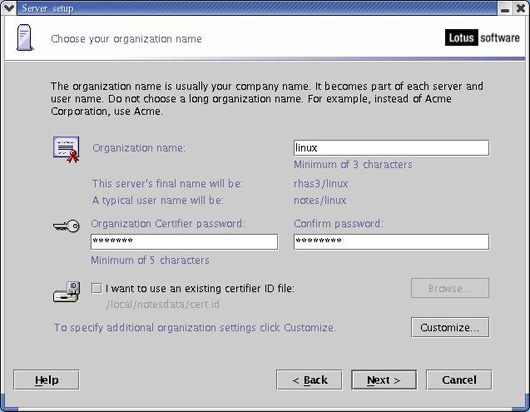Focus the Organization Certifier password field

184,242
